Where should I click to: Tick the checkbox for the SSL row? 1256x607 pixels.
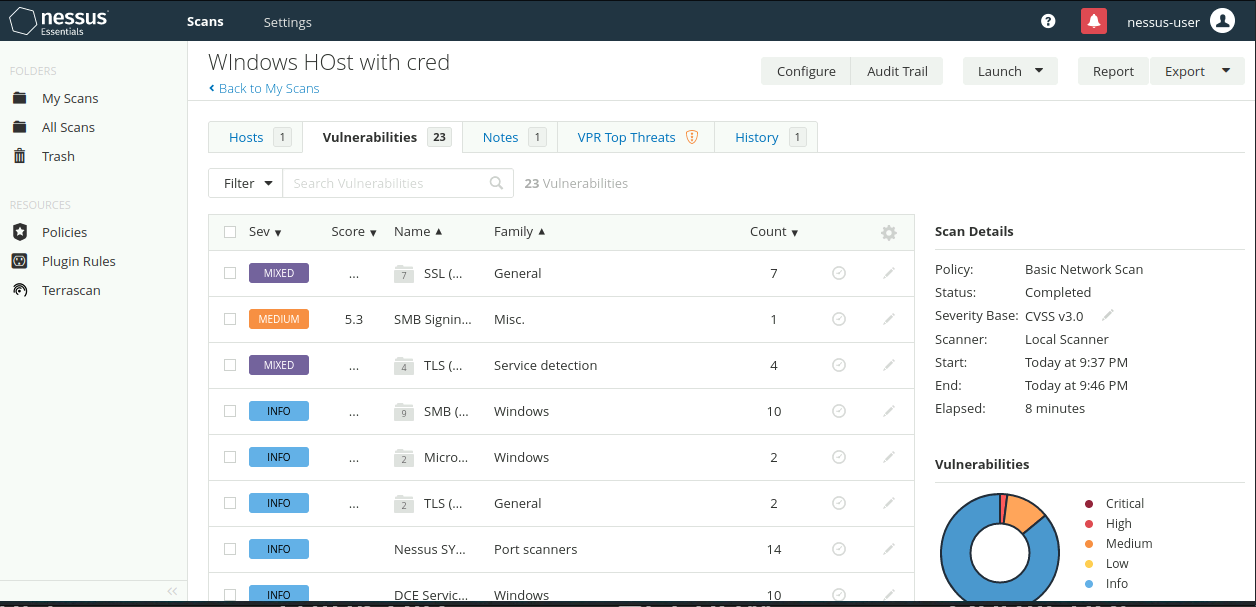coord(230,273)
